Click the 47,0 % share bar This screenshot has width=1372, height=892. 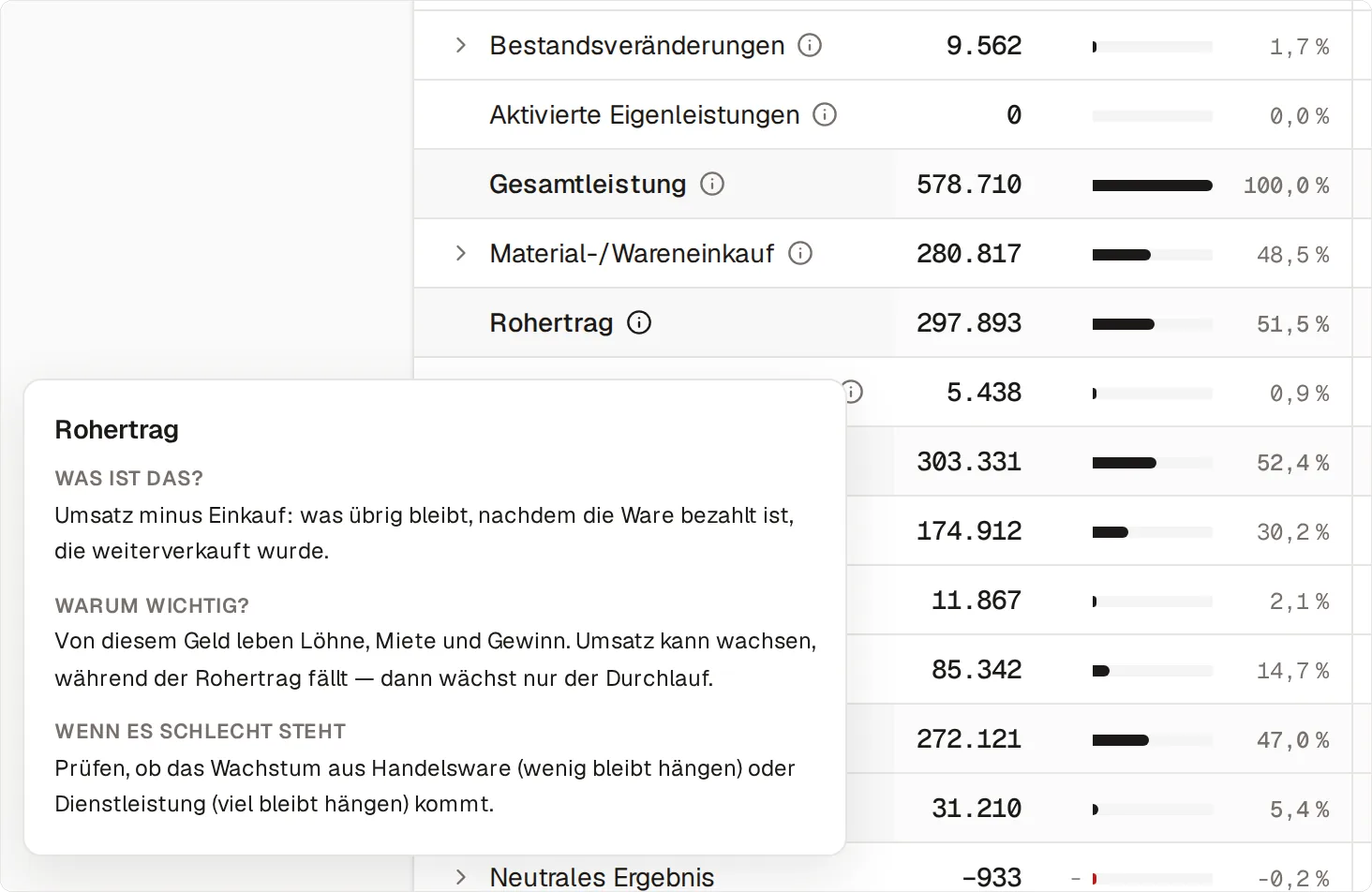point(1153,740)
